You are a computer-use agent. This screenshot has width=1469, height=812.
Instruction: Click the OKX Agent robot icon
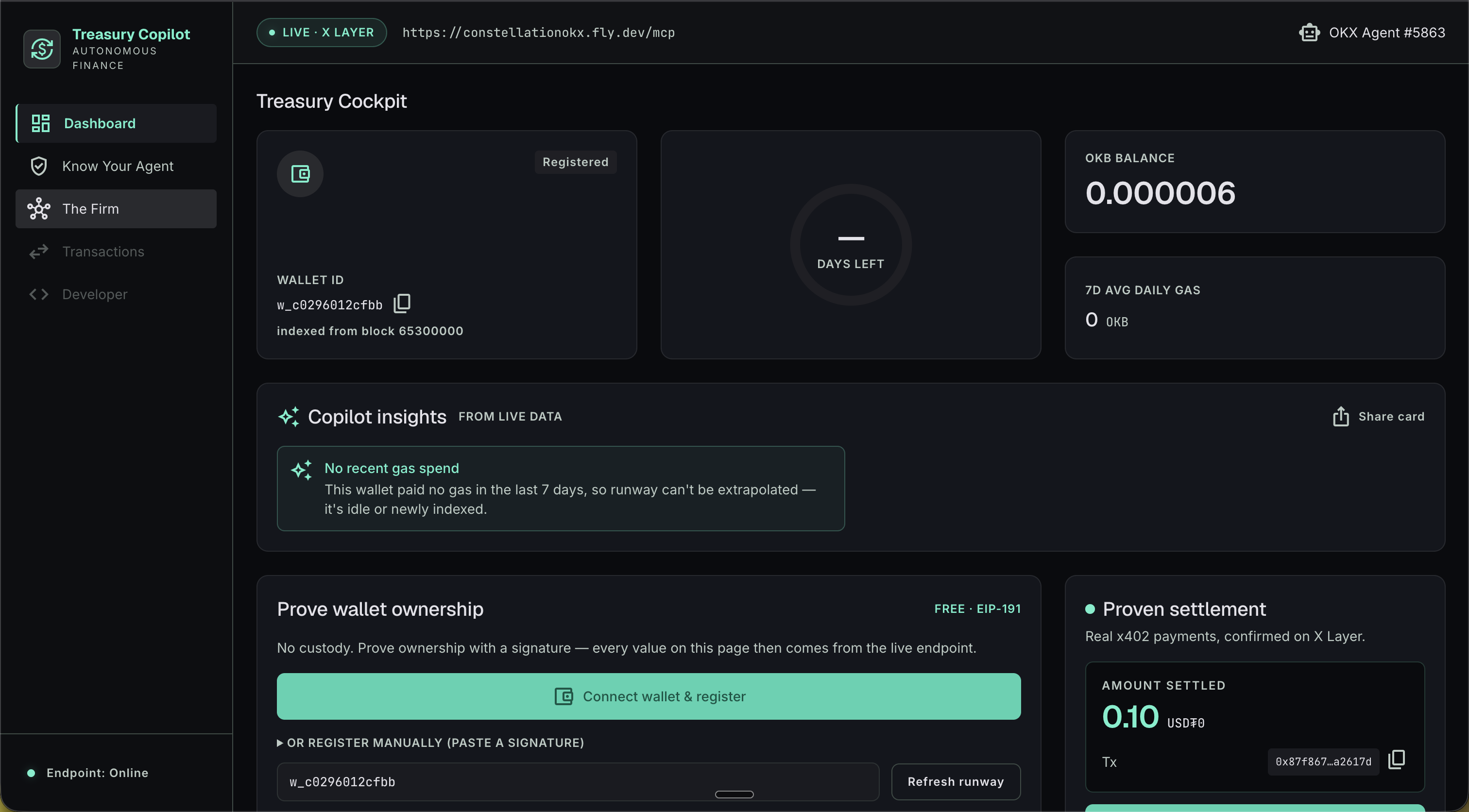coord(1309,33)
